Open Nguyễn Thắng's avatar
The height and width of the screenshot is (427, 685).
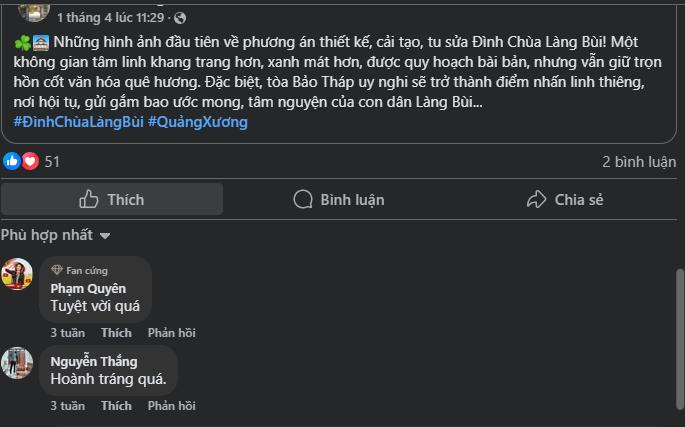tap(17, 362)
